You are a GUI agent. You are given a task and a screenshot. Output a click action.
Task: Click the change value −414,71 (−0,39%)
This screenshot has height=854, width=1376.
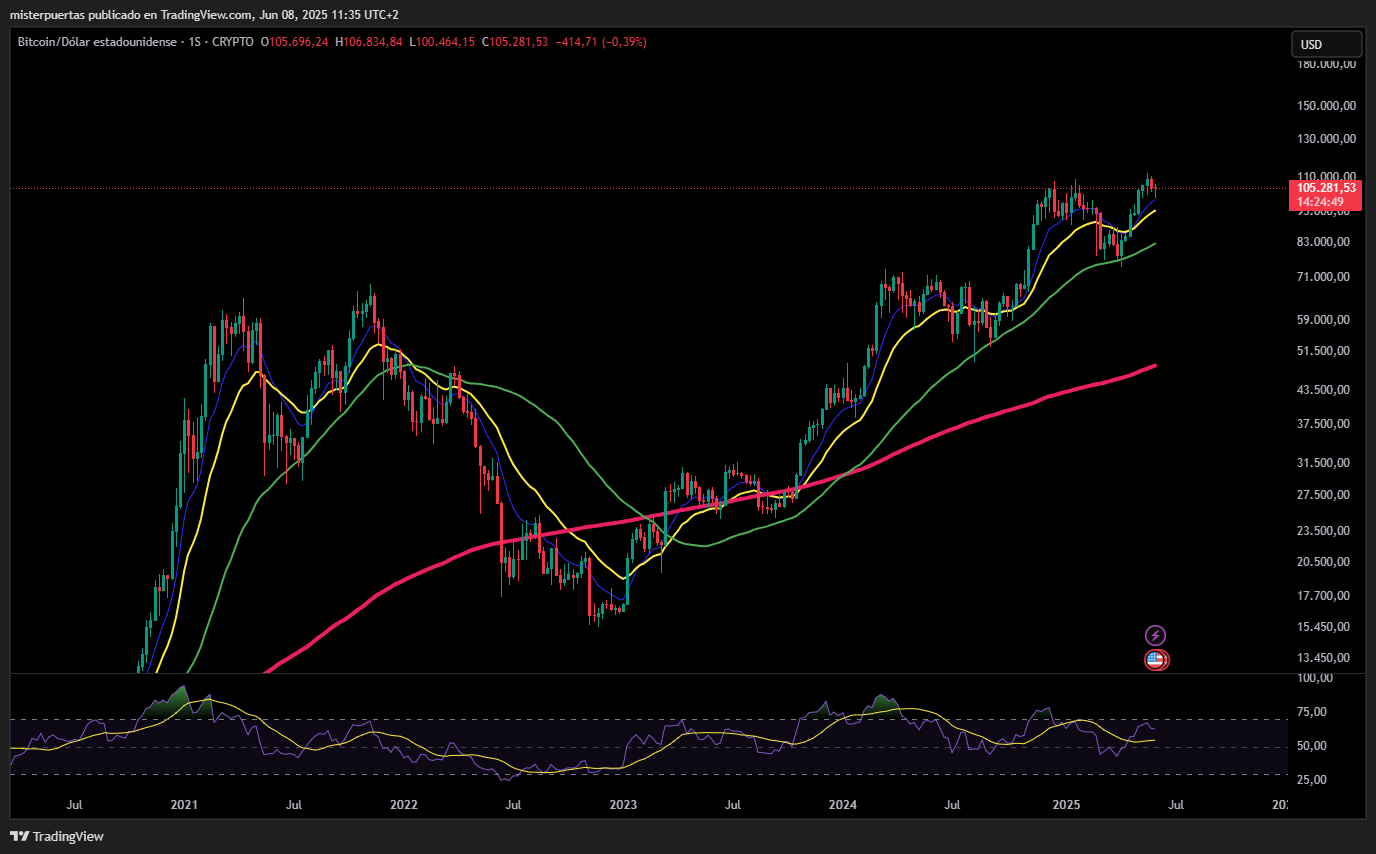tap(601, 42)
